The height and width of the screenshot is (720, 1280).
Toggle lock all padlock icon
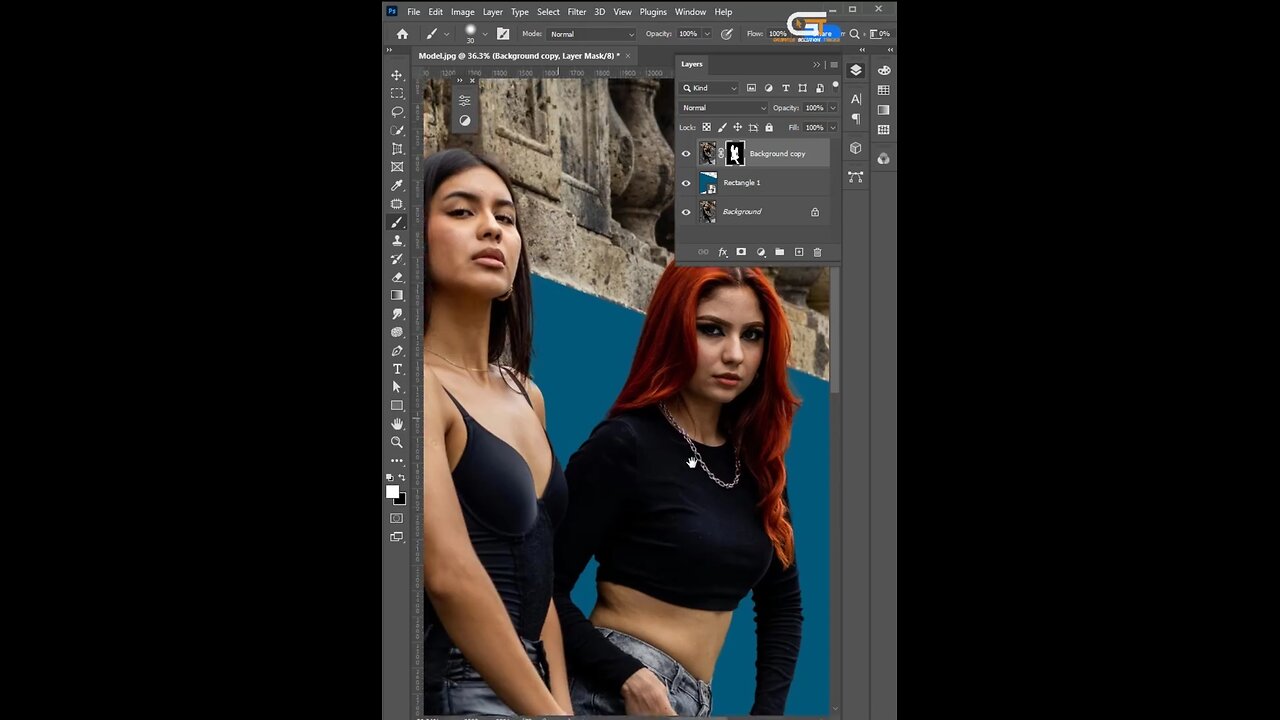769,128
